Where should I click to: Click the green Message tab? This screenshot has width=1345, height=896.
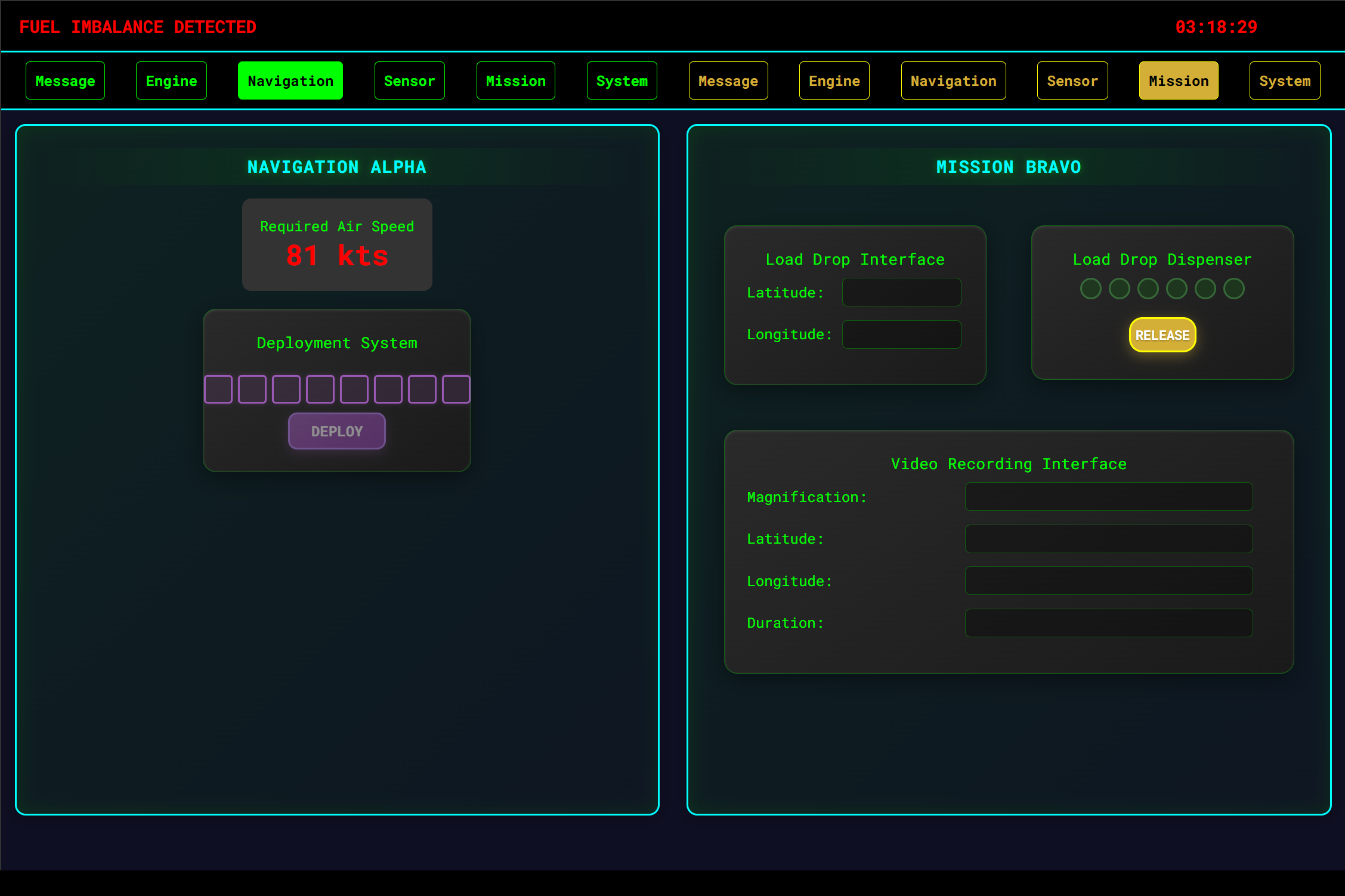pyautogui.click(x=65, y=80)
